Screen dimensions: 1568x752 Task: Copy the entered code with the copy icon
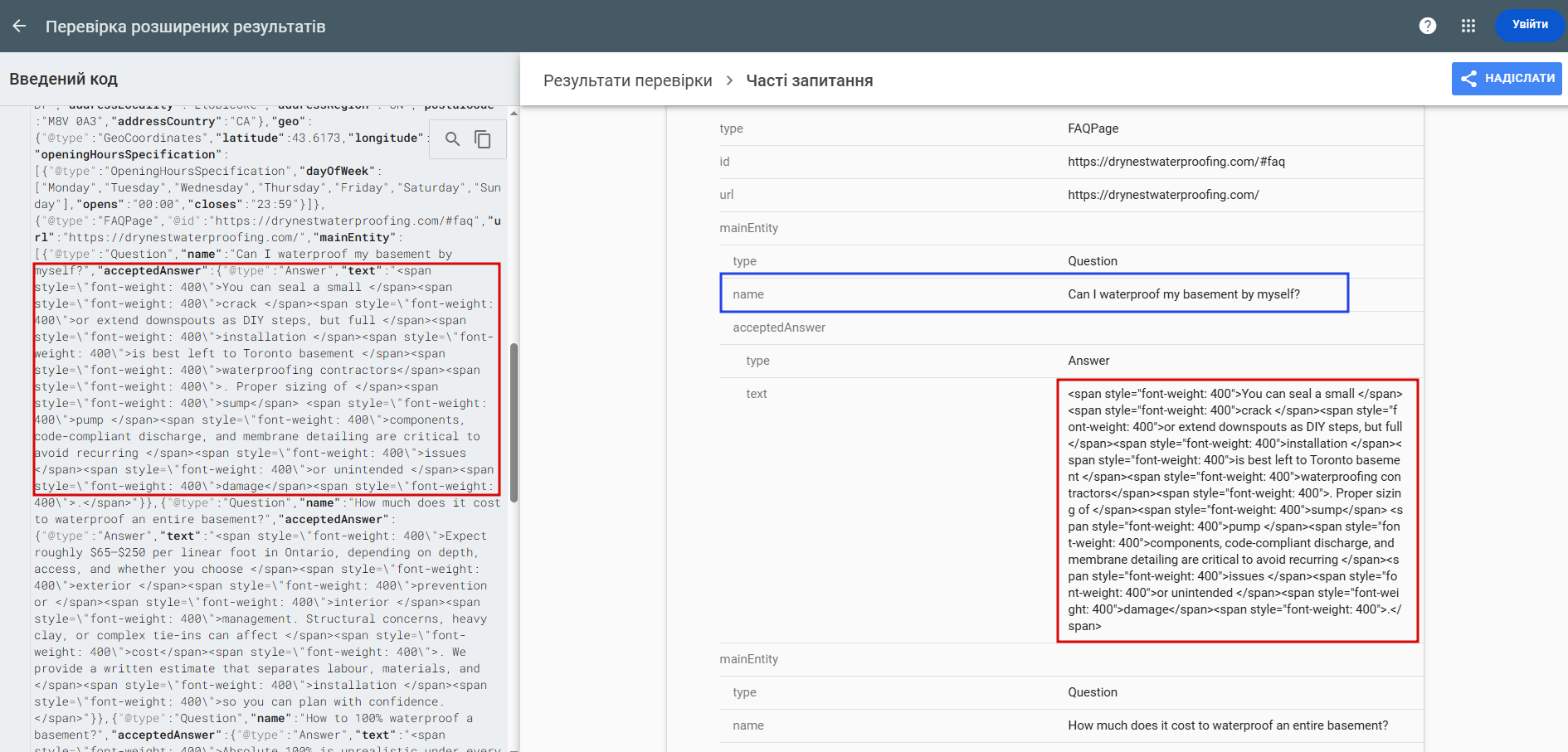tap(483, 138)
